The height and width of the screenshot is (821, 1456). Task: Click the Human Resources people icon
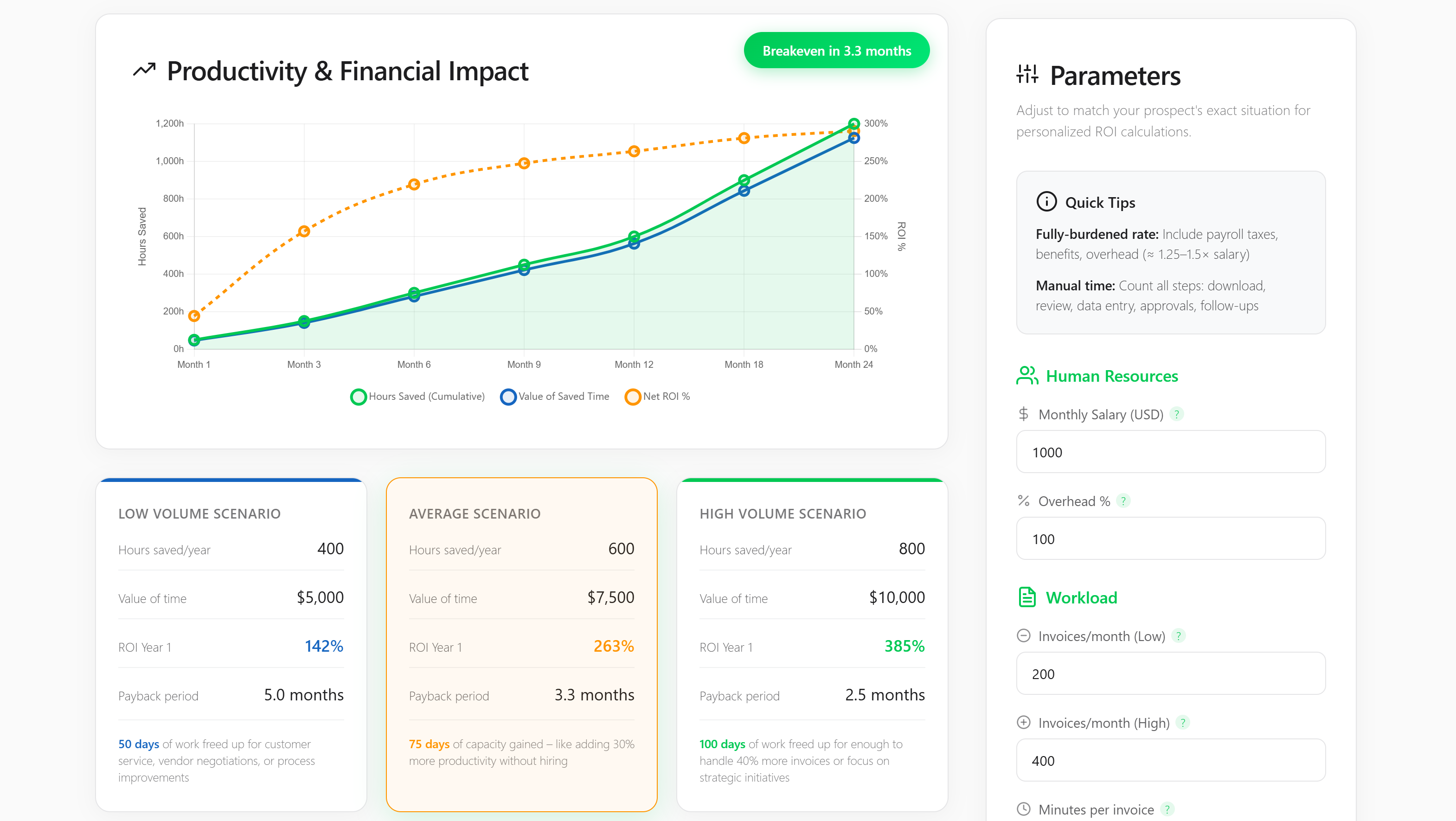coord(1026,376)
